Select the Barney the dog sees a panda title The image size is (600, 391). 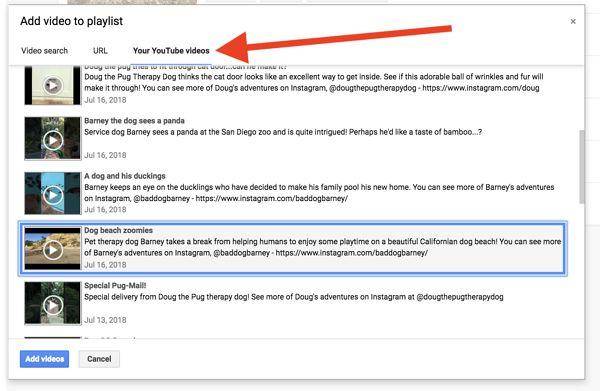coord(134,121)
